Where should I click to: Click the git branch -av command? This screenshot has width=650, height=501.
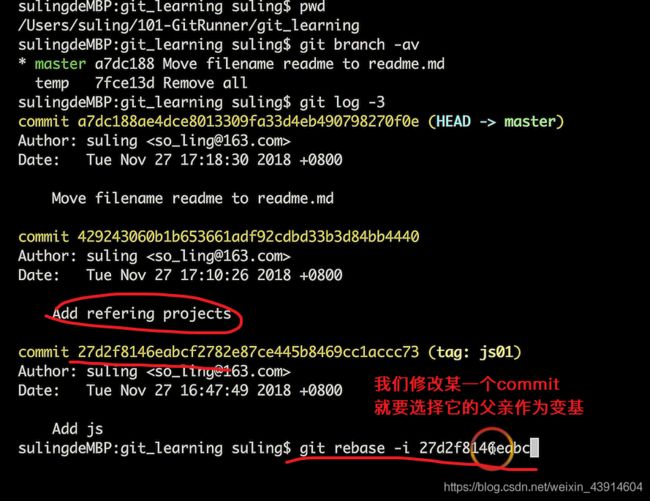click(x=359, y=45)
